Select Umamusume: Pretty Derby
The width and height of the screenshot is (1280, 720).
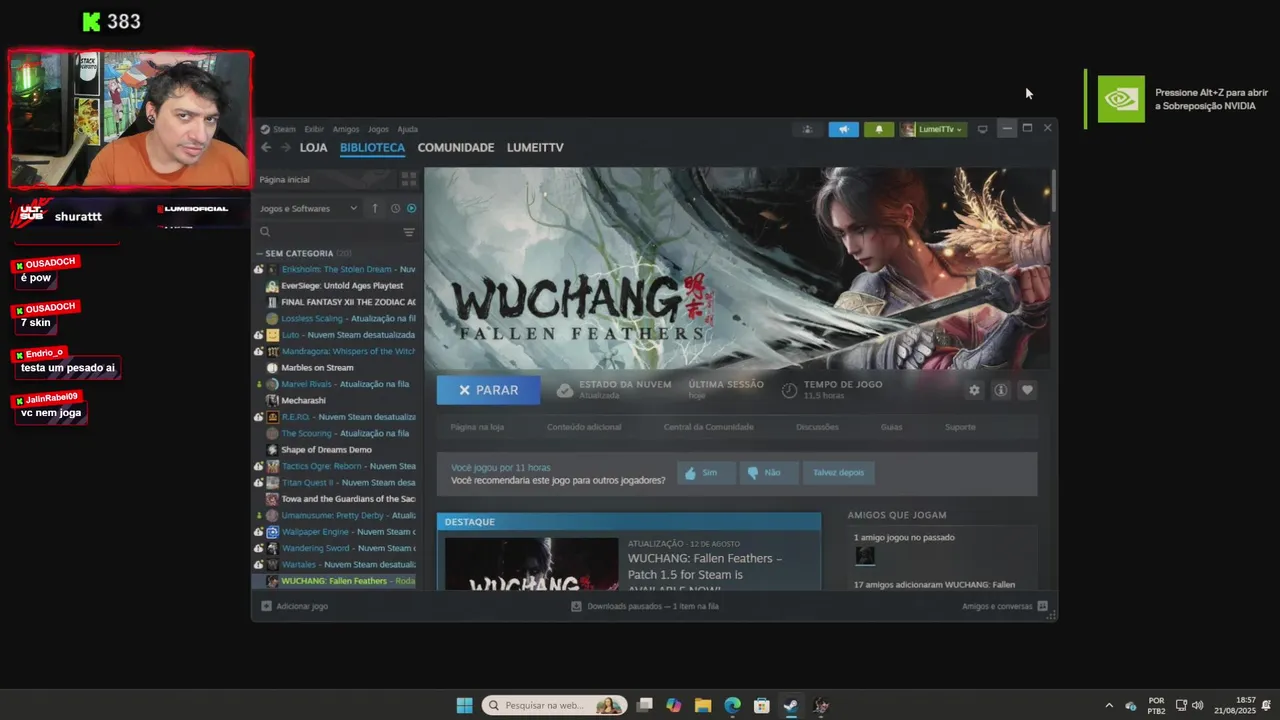click(336, 515)
